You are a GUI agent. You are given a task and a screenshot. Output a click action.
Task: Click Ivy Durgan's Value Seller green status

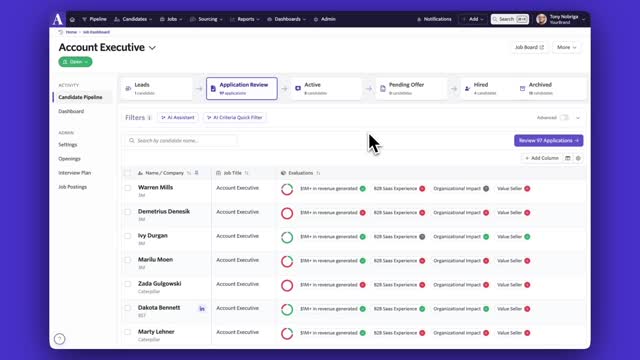pos(527,237)
